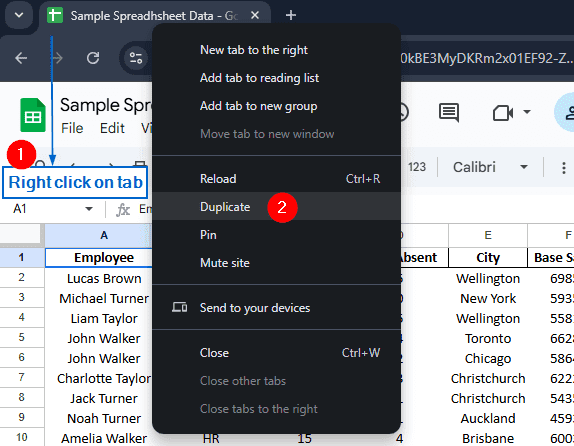Click the City header cell
Screen dimensions: 574x446
(x=488, y=257)
